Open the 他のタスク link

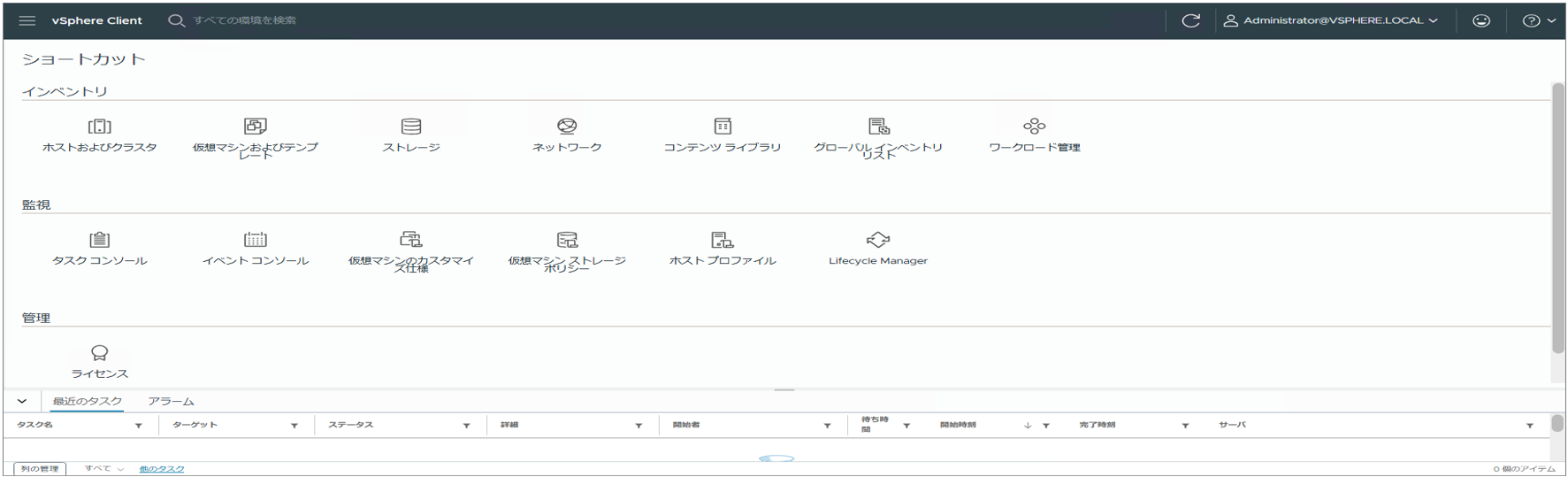point(162,469)
